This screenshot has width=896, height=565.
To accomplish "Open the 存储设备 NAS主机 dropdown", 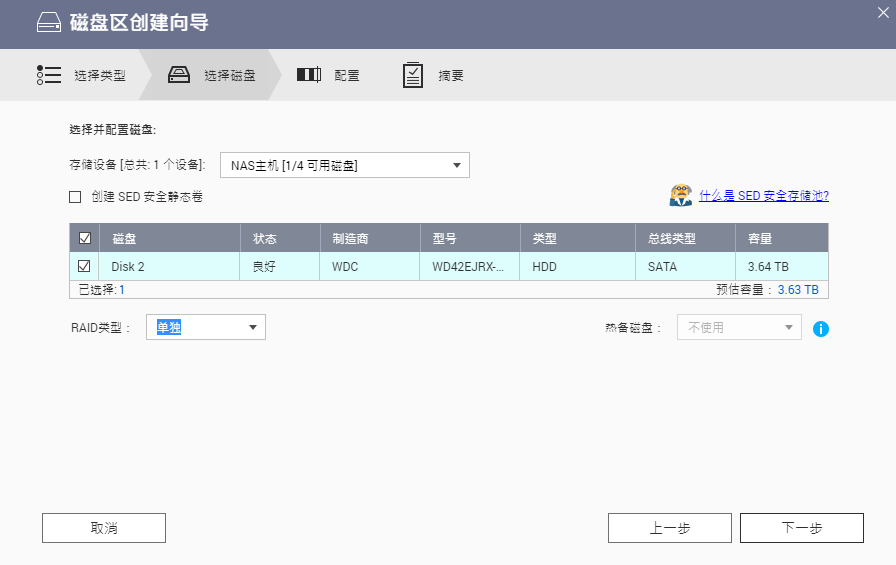I will 344,165.
